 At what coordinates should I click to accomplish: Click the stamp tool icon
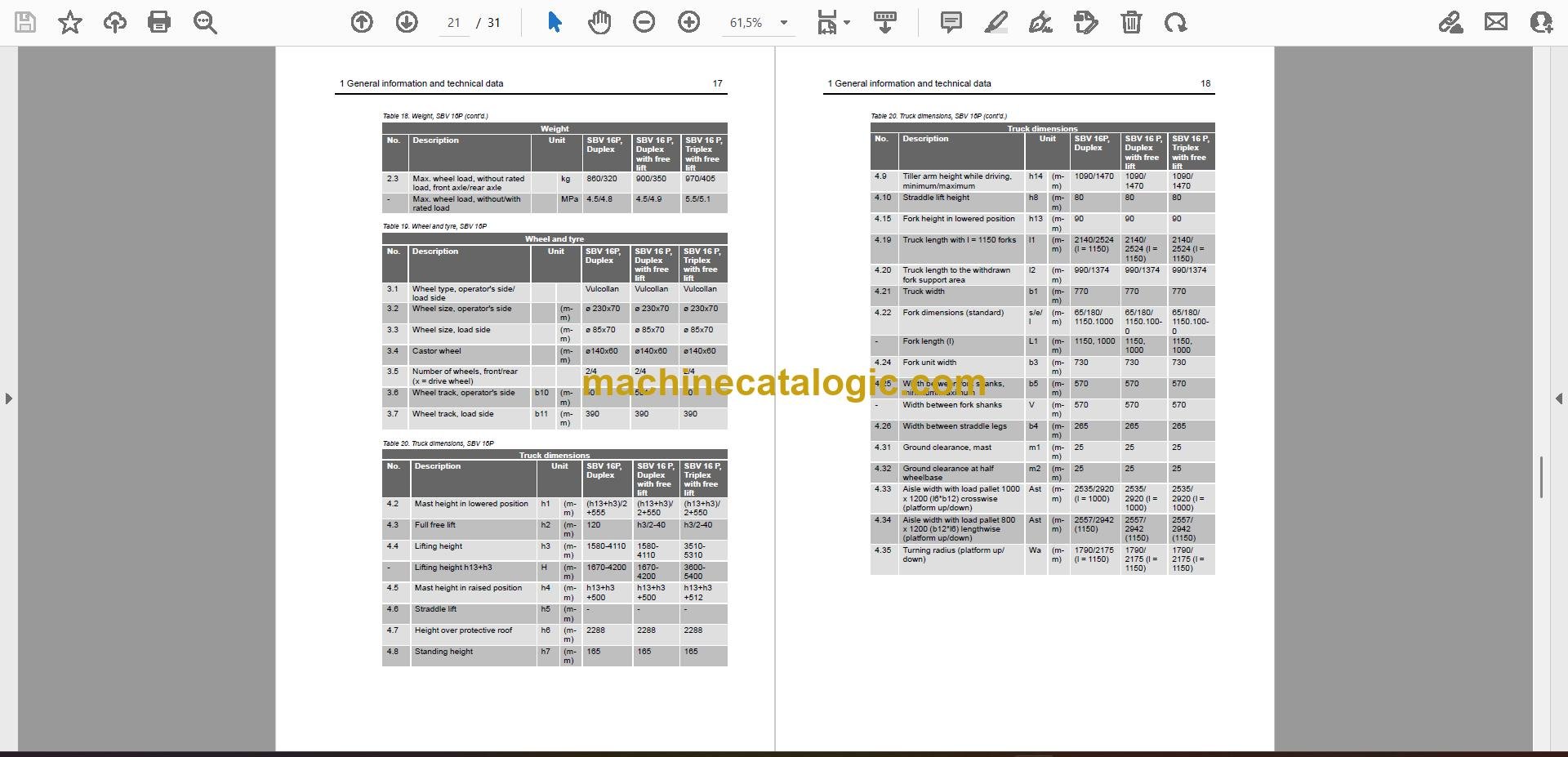pyautogui.click(x=1086, y=22)
